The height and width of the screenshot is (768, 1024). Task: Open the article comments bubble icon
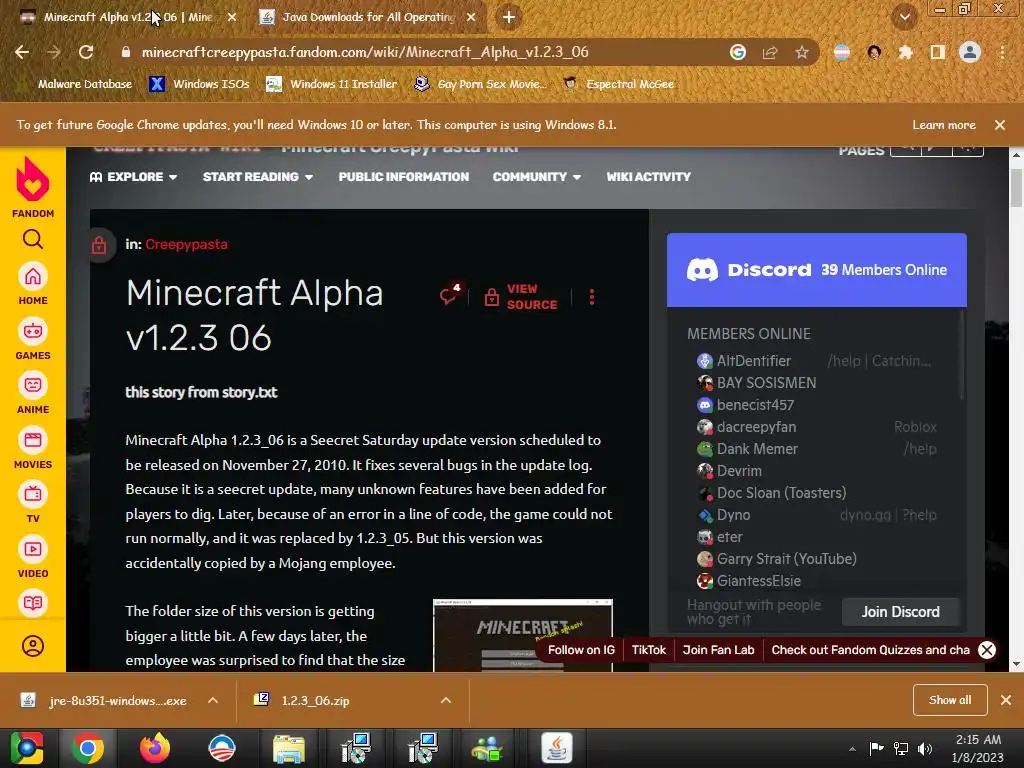[451, 295]
